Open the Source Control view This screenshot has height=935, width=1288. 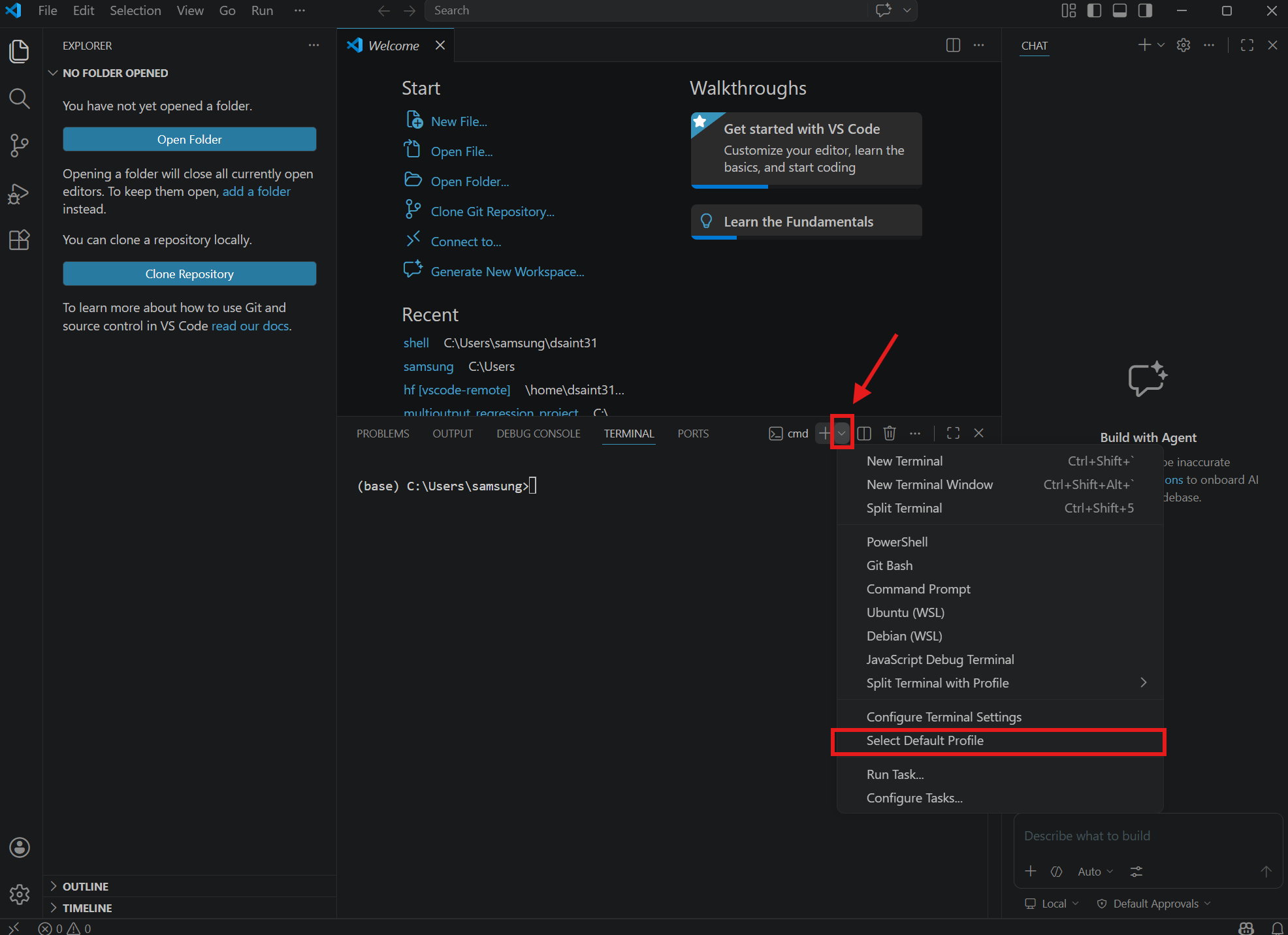(x=20, y=146)
